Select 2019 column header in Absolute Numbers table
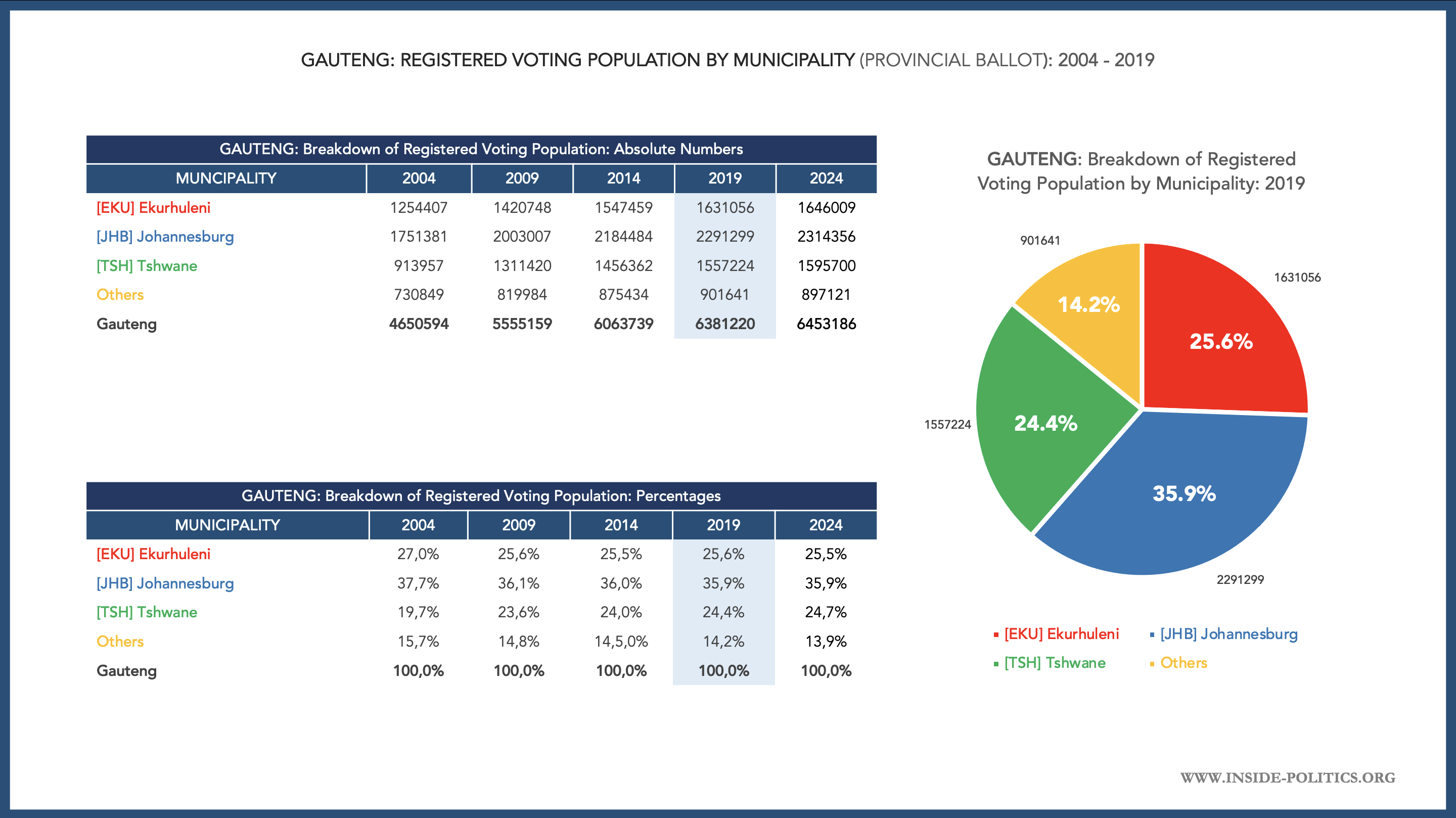The image size is (1456, 818). tap(724, 178)
